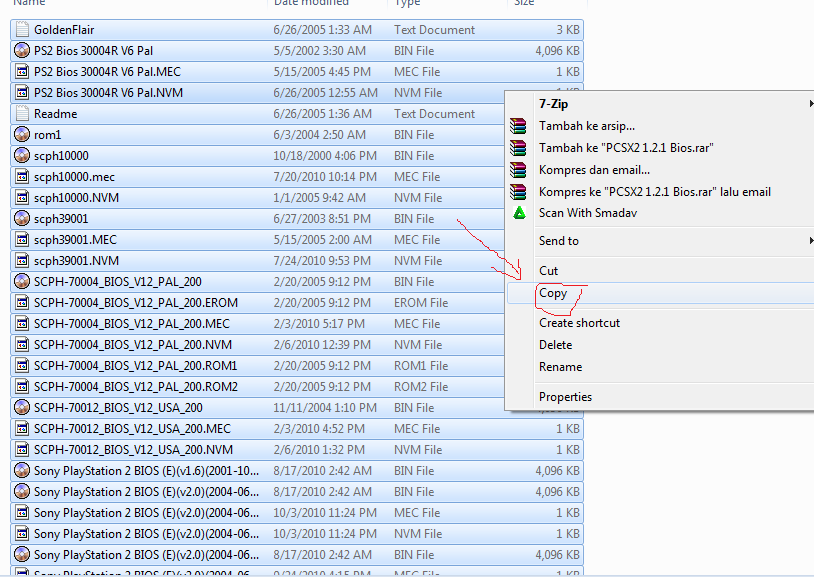Click the scph39001 BIN file icon

click(22, 219)
